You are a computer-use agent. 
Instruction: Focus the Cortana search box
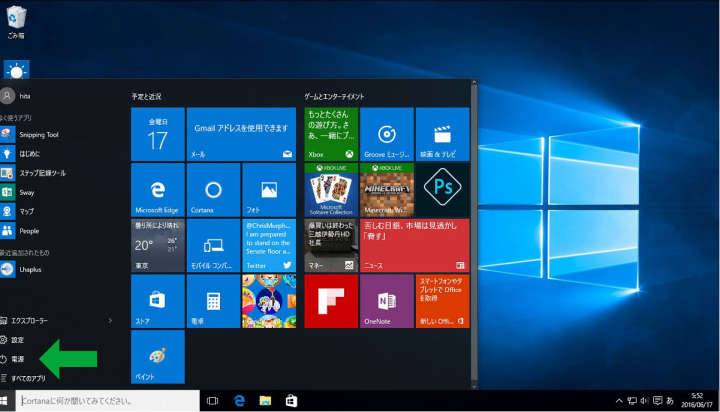(108, 401)
